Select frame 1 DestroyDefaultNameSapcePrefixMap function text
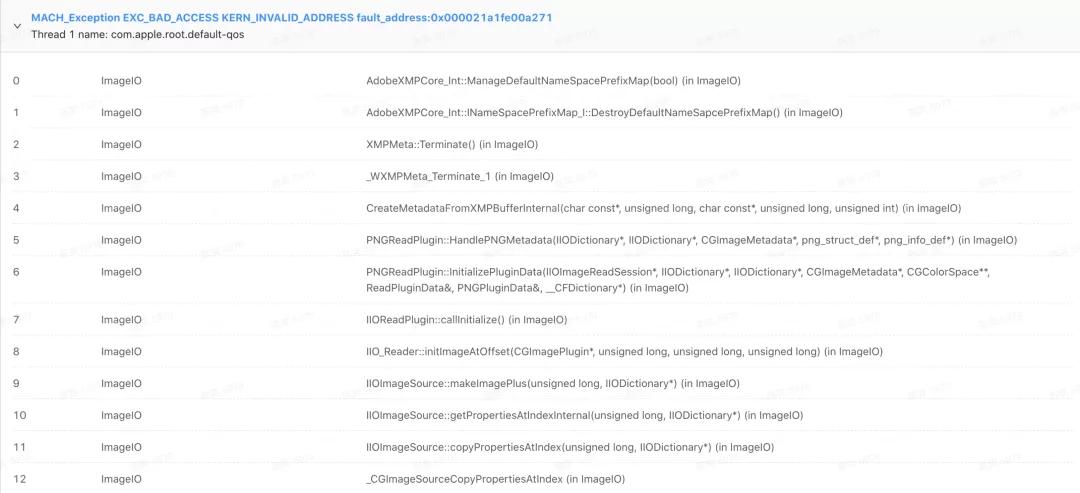Screen dimensions: 1080x493 [604, 113]
